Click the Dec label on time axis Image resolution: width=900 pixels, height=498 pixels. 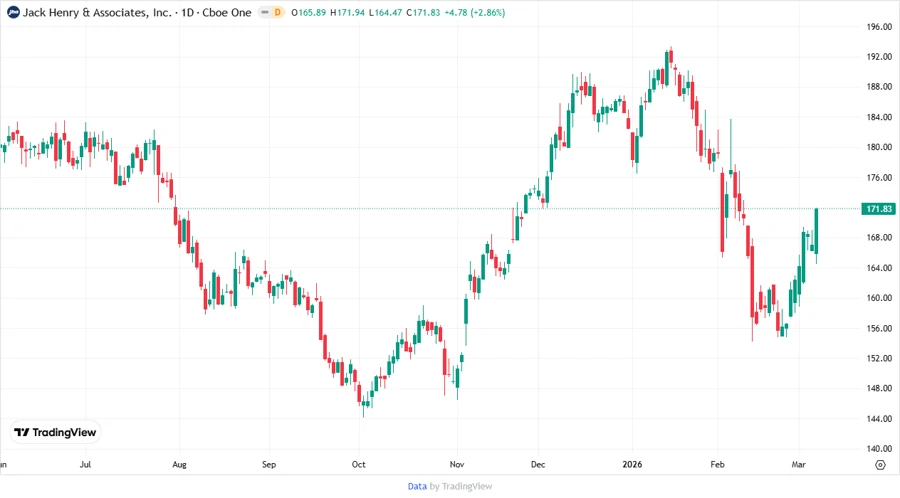pyautogui.click(x=538, y=464)
